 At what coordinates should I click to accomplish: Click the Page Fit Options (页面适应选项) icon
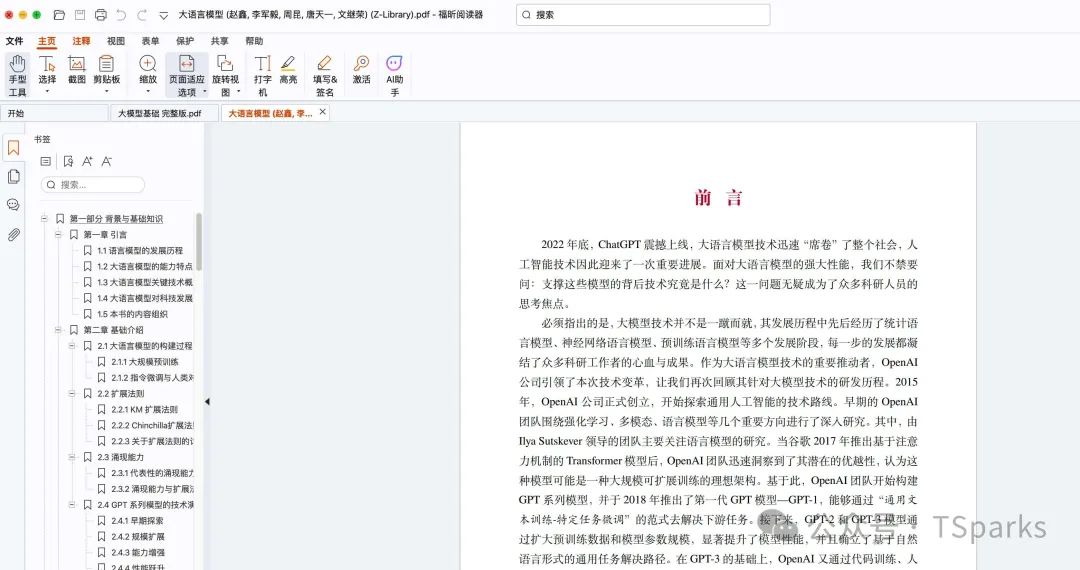pos(187,63)
